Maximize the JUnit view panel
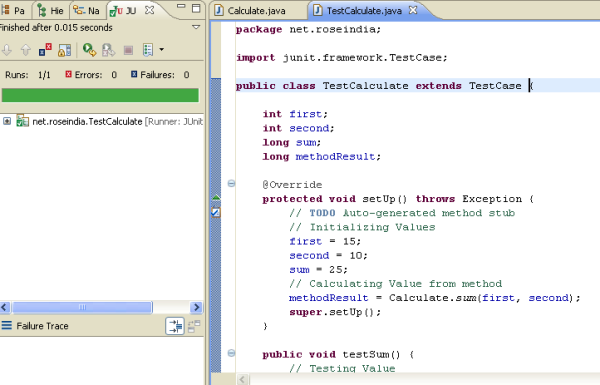Viewport: 600px width, 385px height. coord(196,8)
